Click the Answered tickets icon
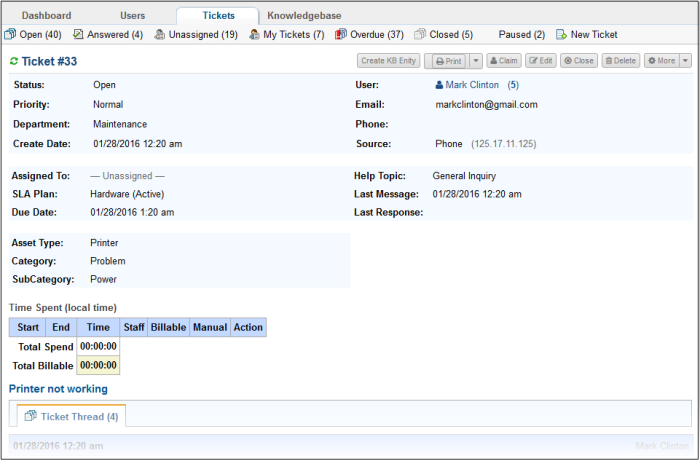700x461 pixels. coord(77,35)
